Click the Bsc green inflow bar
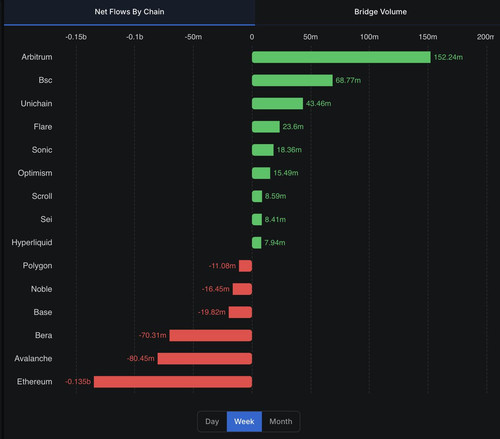 click(x=292, y=80)
